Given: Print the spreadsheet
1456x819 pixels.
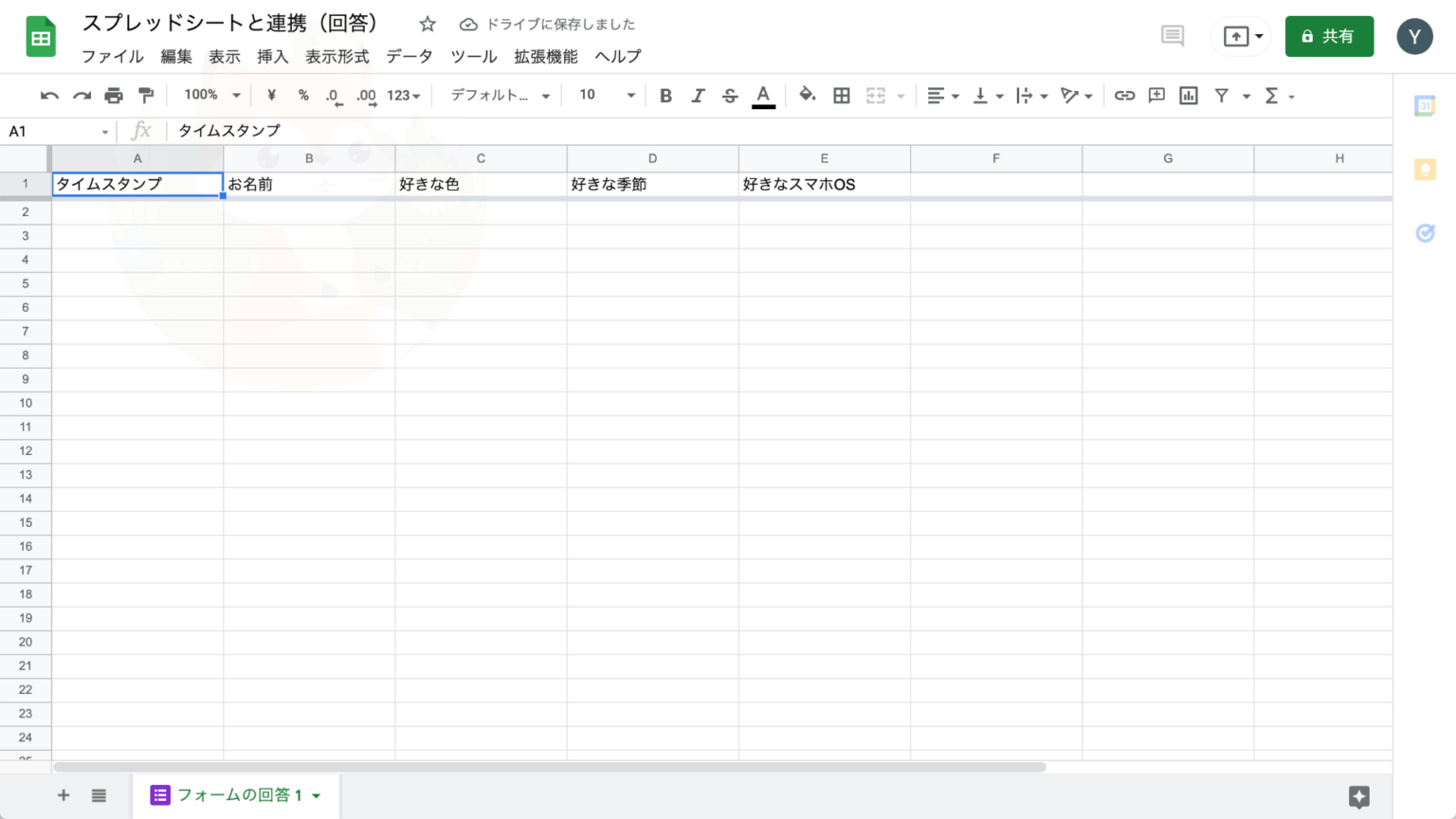Looking at the screenshot, I should click(113, 95).
